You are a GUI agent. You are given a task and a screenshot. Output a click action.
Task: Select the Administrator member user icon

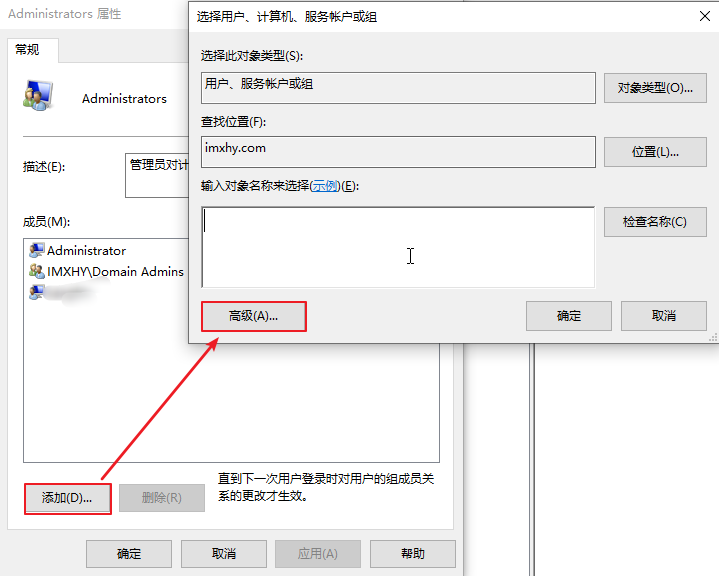click(x=37, y=251)
